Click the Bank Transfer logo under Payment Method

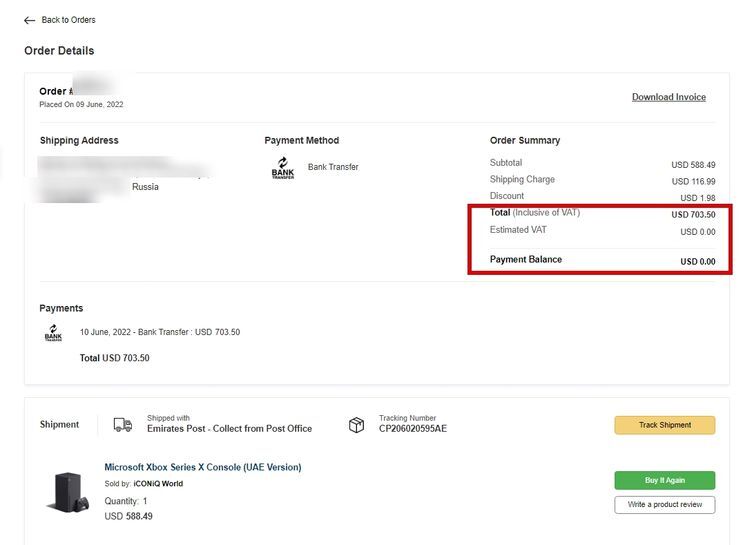[x=283, y=169]
